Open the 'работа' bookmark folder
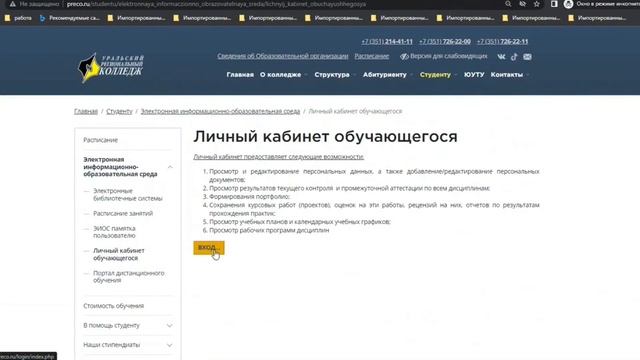The image size is (640, 360). (x=18, y=18)
